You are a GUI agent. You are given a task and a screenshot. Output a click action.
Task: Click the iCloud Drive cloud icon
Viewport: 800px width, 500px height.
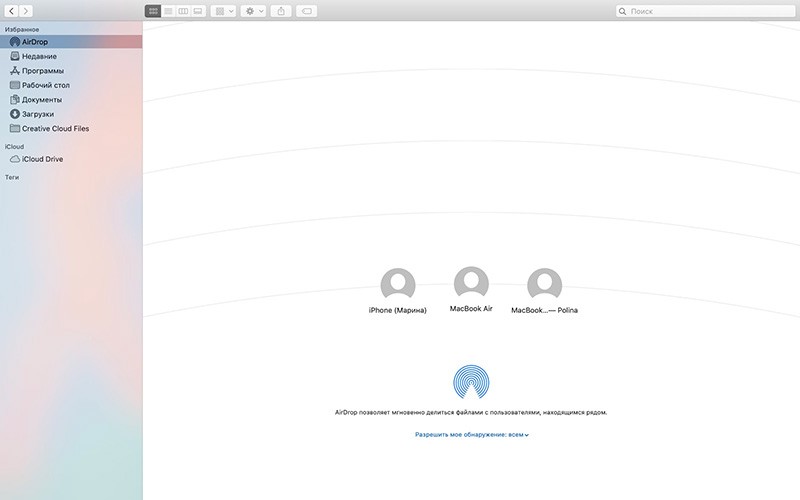pos(15,159)
